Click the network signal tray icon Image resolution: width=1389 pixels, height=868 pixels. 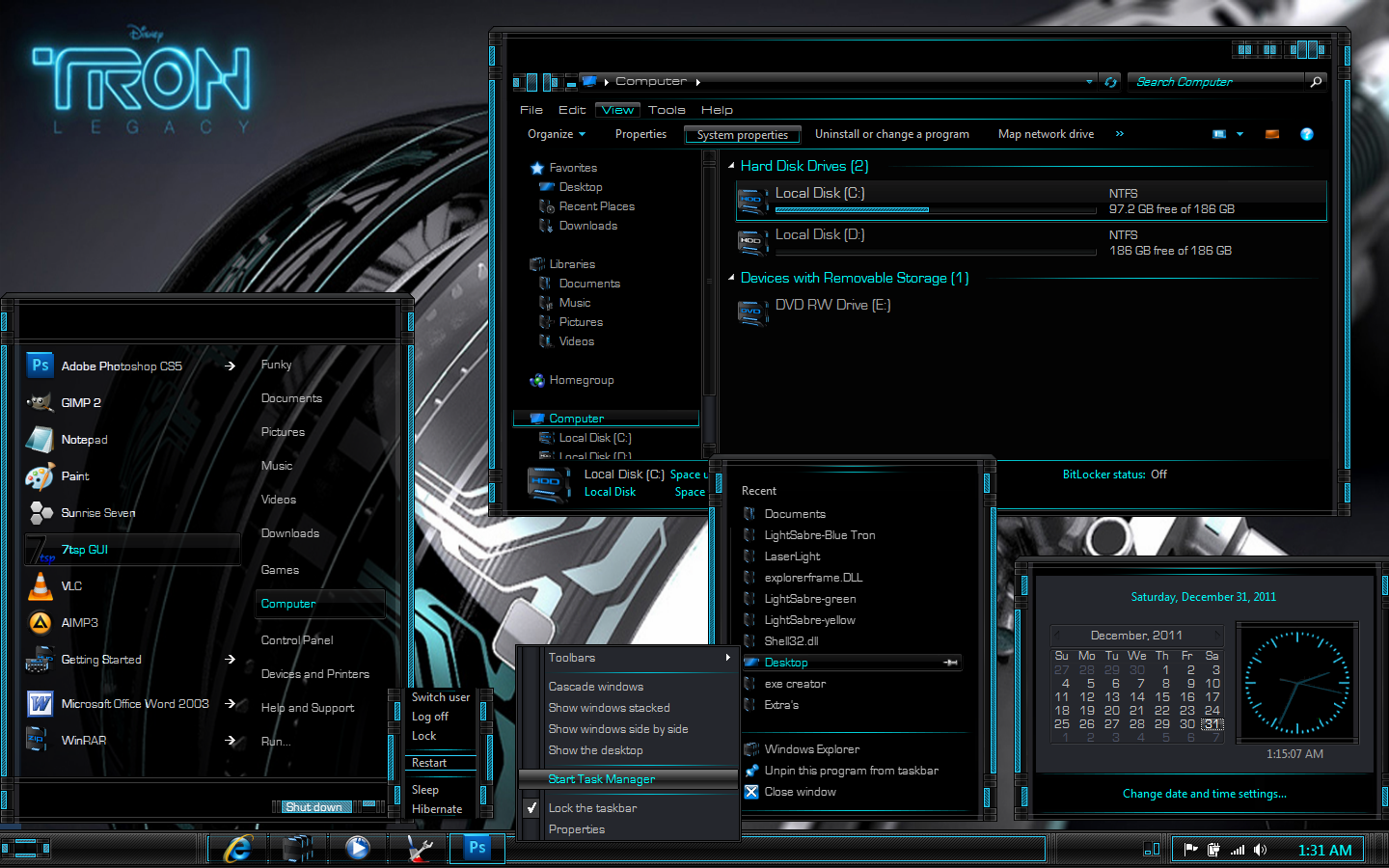pos(1238,850)
